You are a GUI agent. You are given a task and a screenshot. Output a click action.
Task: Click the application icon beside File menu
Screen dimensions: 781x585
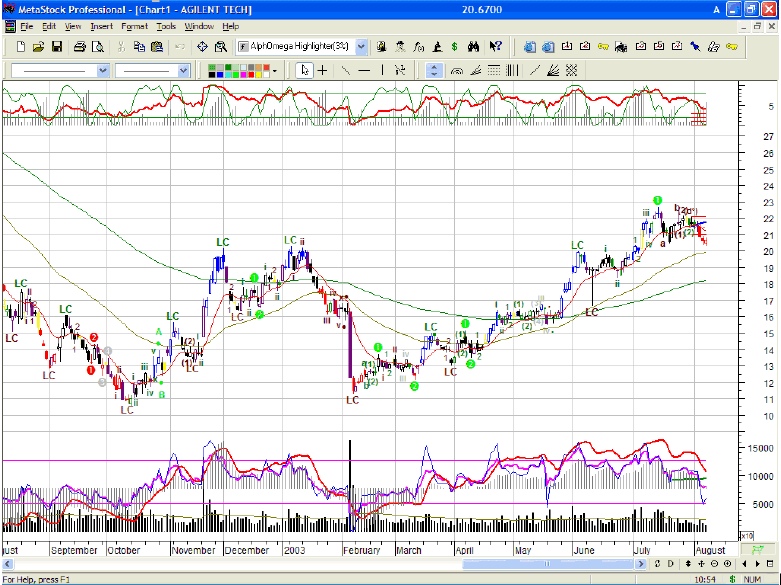click(10, 26)
